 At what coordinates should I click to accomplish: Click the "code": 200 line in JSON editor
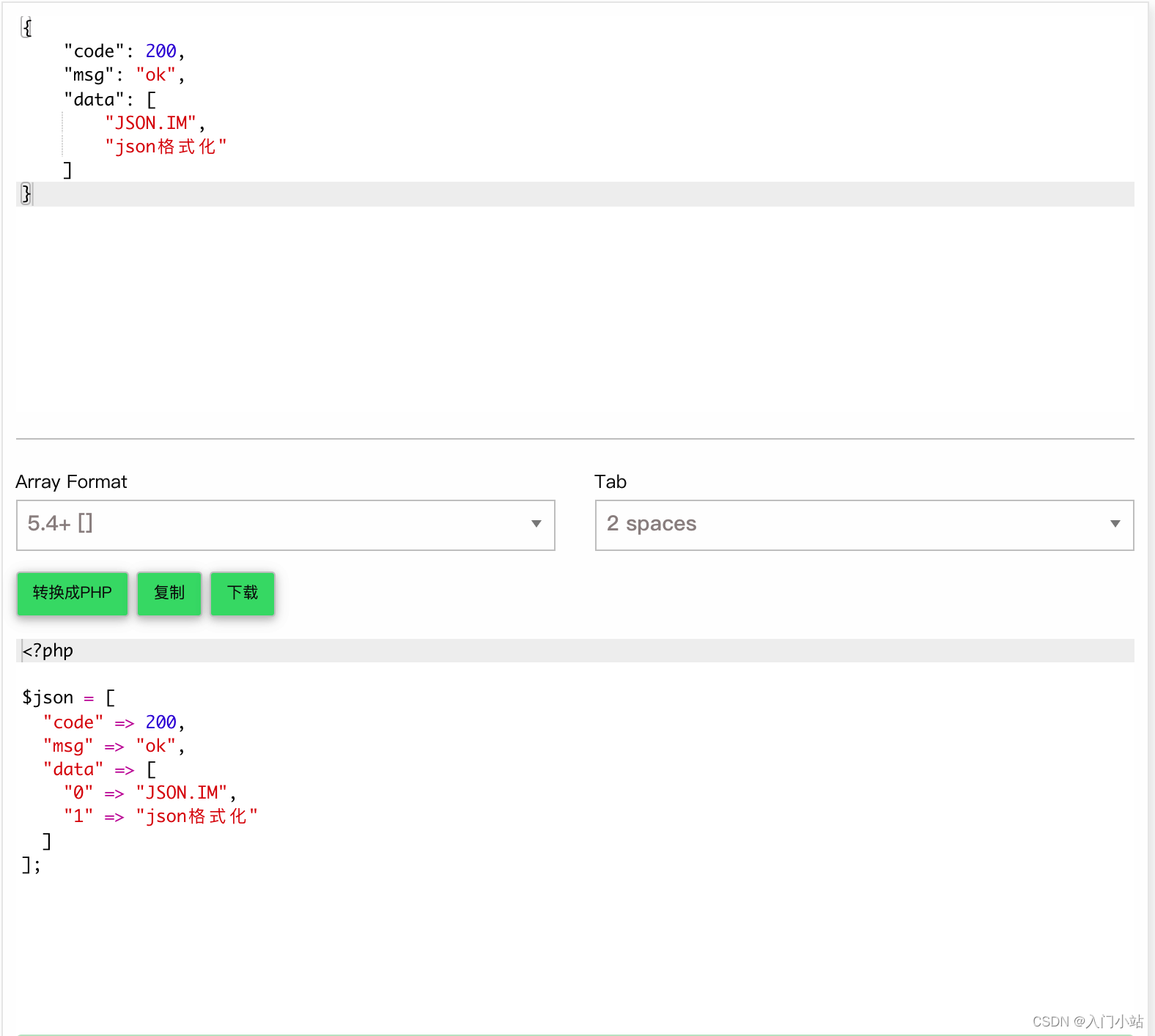tap(124, 51)
